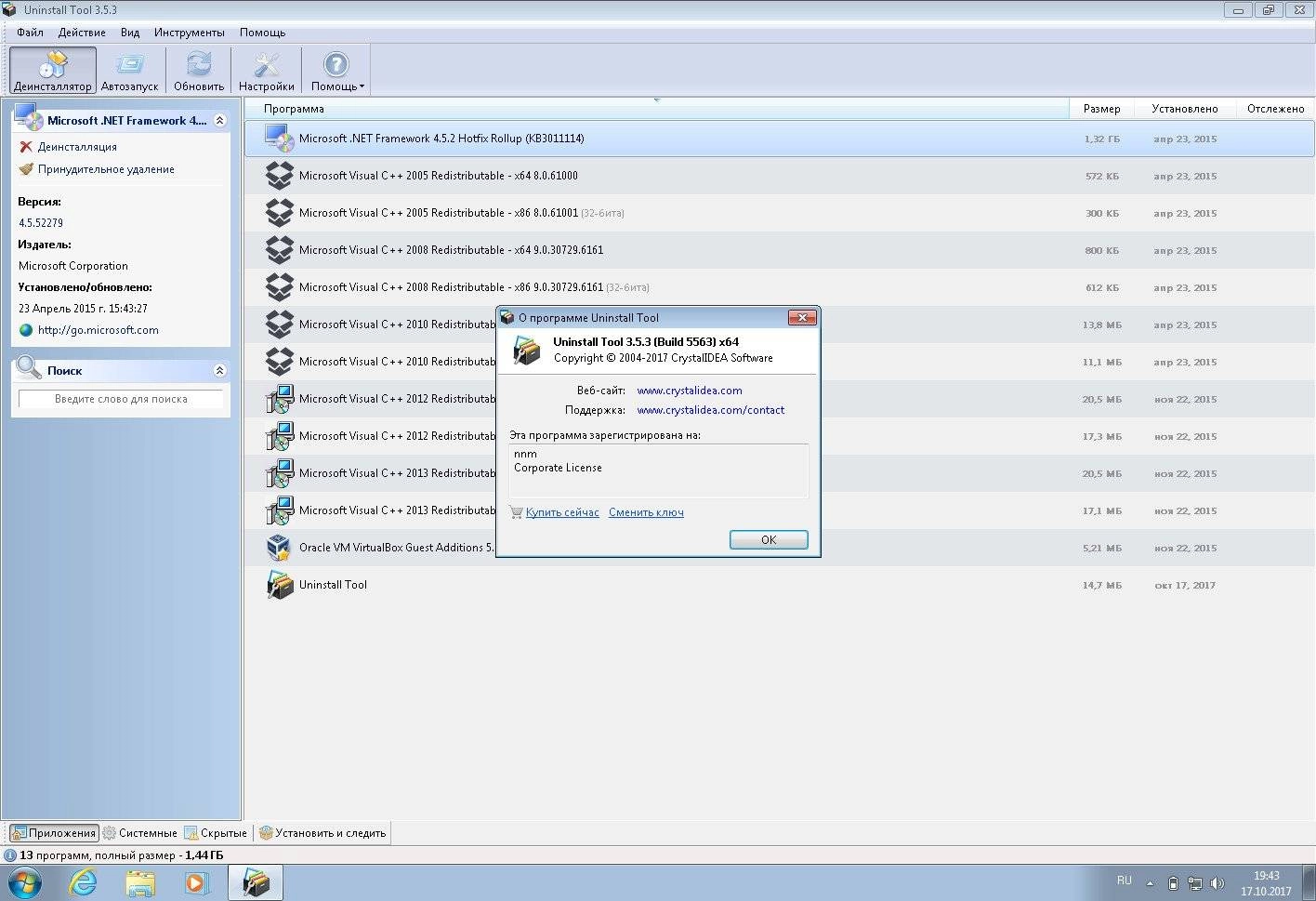Open the Инструменты menu
This screenshot has width=1316, height=901.
[x=190, y=33]
